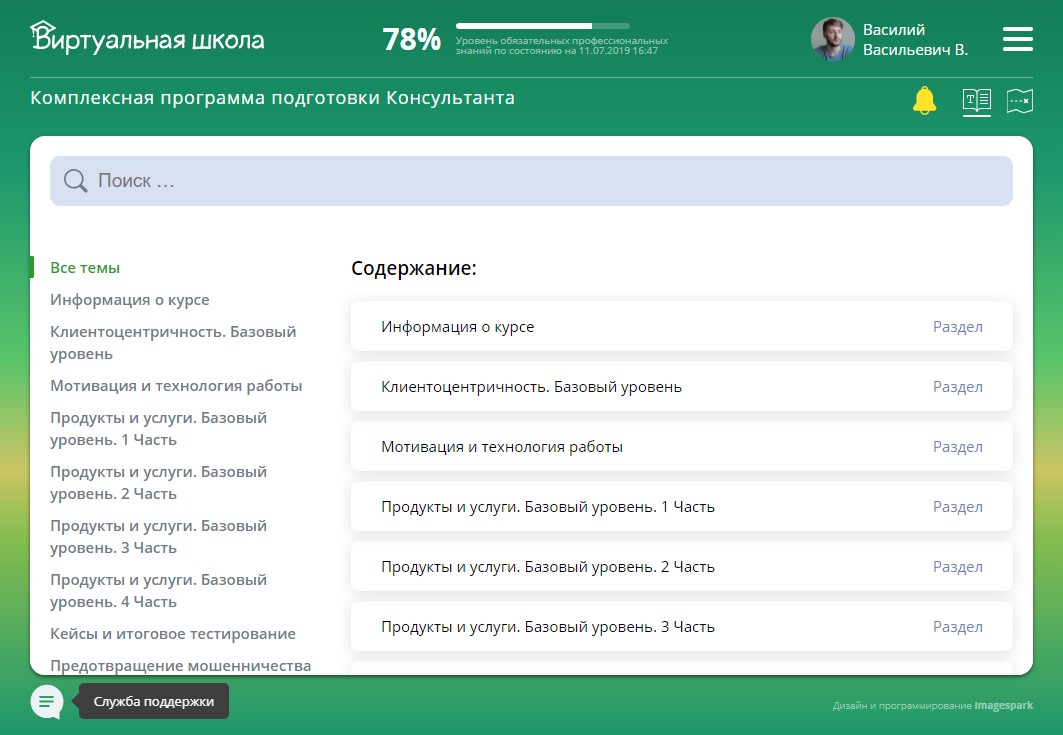Open the support chat bubble icon

[x=47, y=702]
